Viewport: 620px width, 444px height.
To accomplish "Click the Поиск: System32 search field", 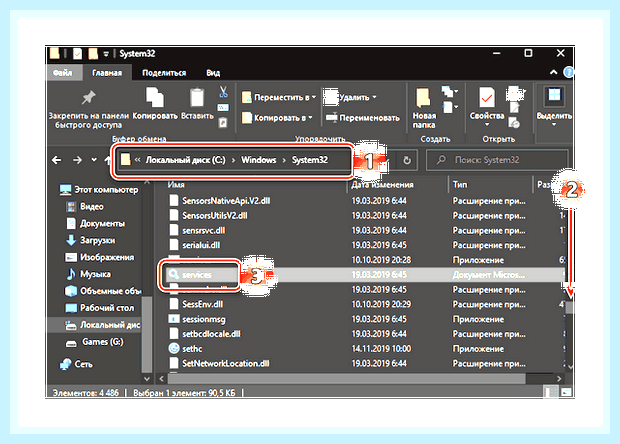I will 497,160.
